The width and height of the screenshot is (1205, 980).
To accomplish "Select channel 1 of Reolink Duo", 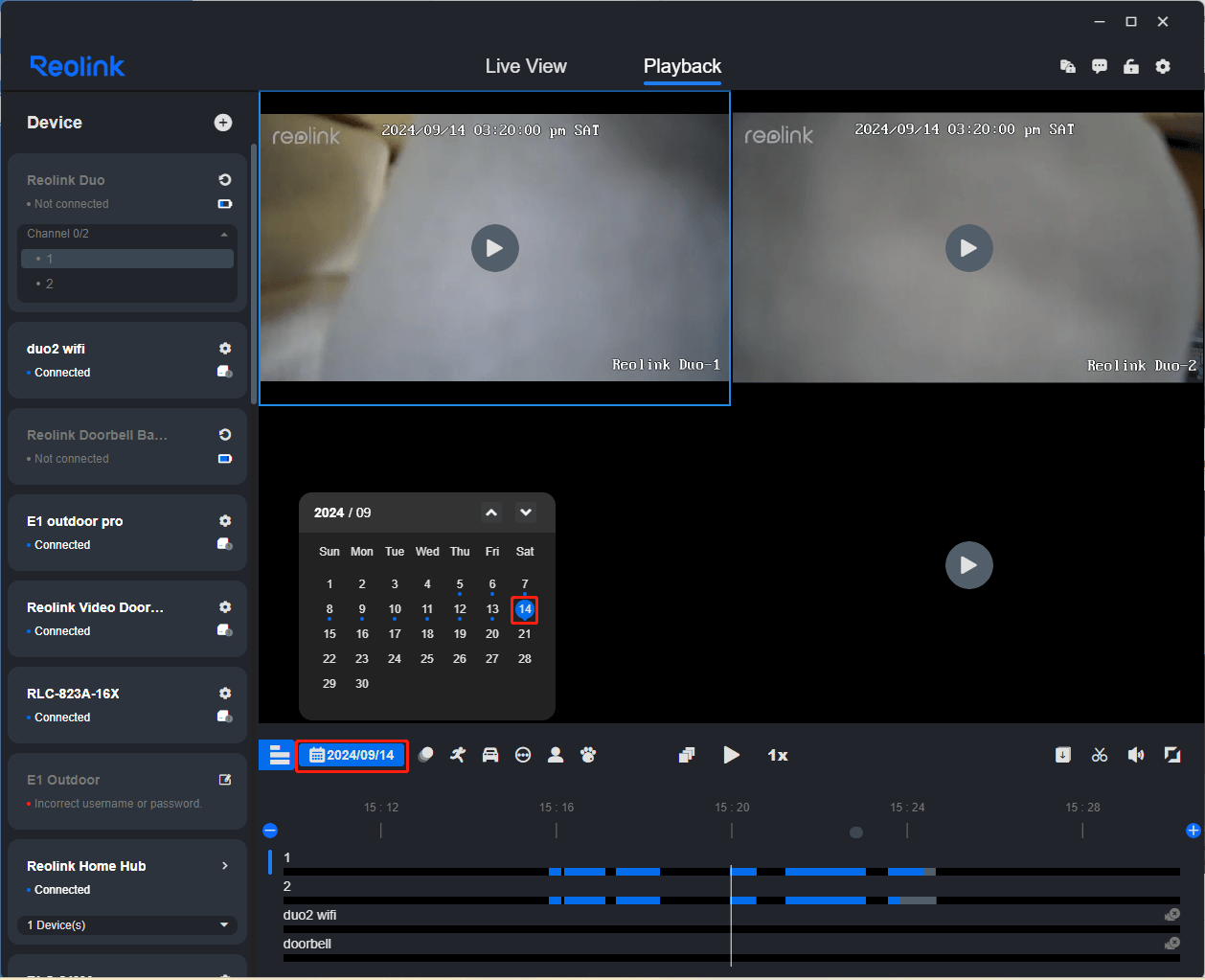I will pyautogui.click(x=127, y=259).
